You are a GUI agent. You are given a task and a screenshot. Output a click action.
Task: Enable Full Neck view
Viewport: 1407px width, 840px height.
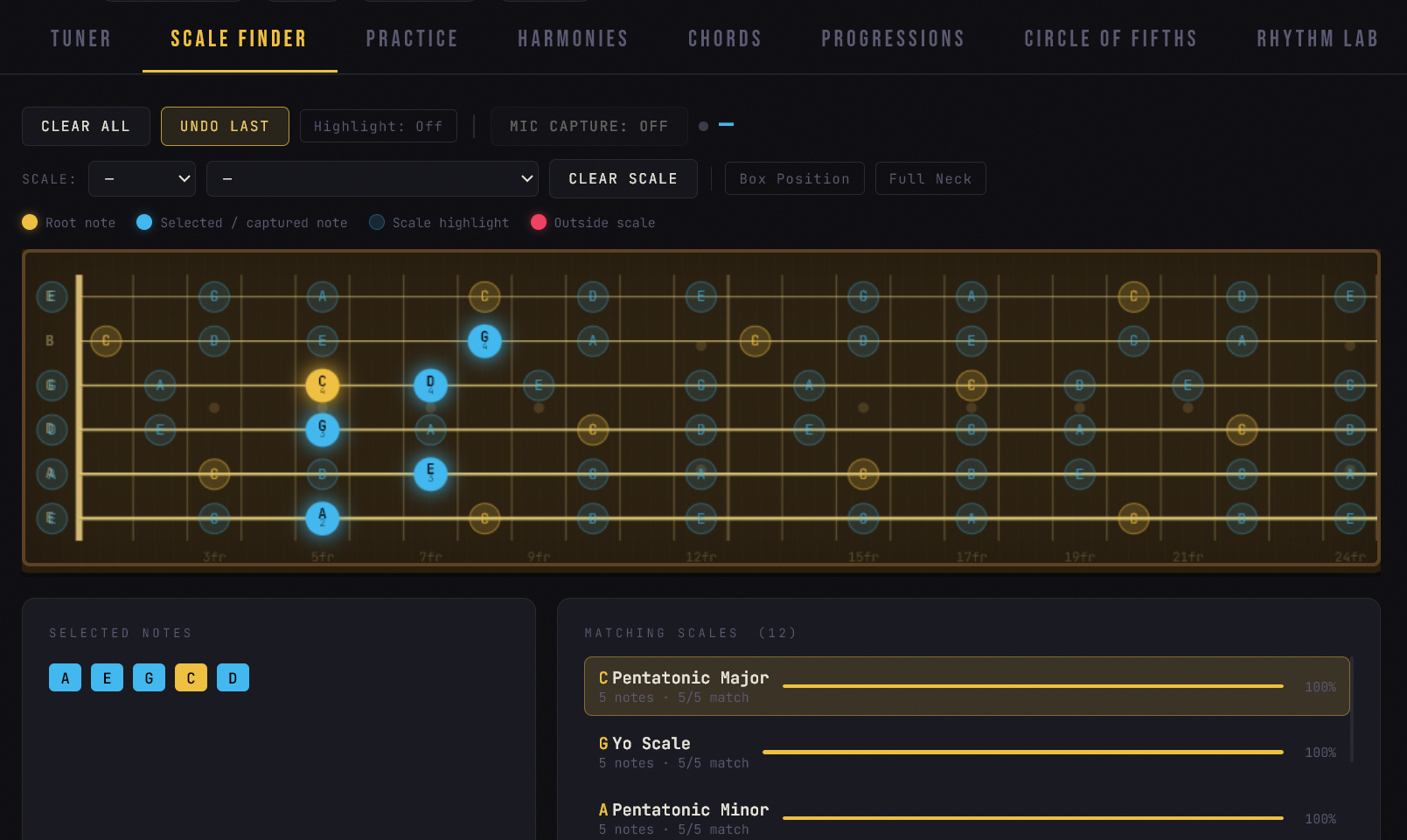tap(930, 178)
